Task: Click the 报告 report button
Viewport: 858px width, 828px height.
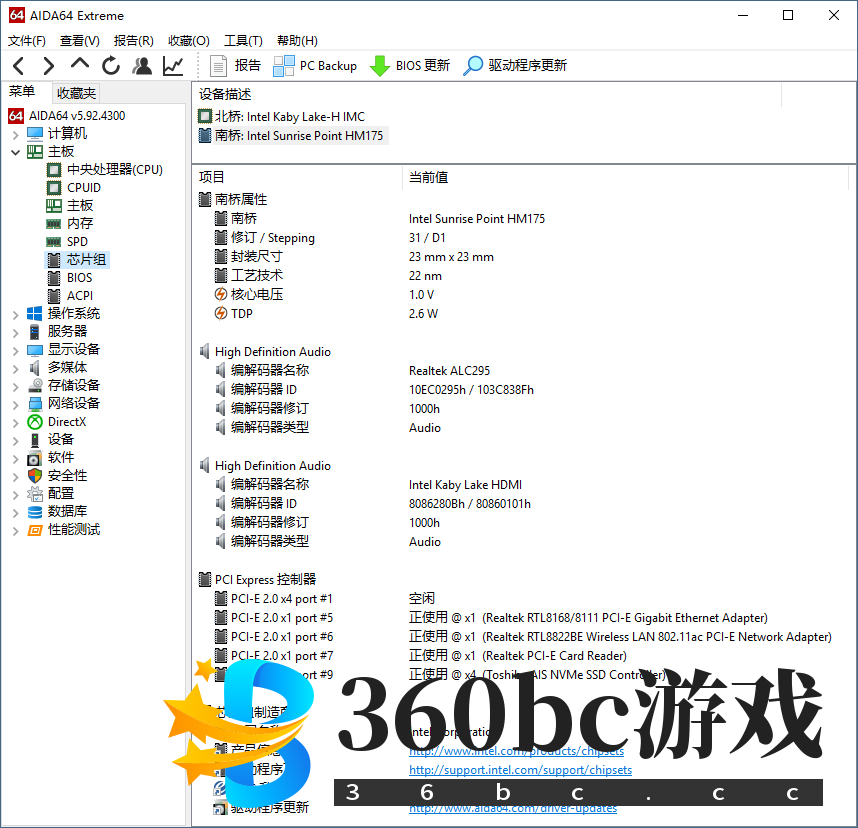Action: [235, 66]
